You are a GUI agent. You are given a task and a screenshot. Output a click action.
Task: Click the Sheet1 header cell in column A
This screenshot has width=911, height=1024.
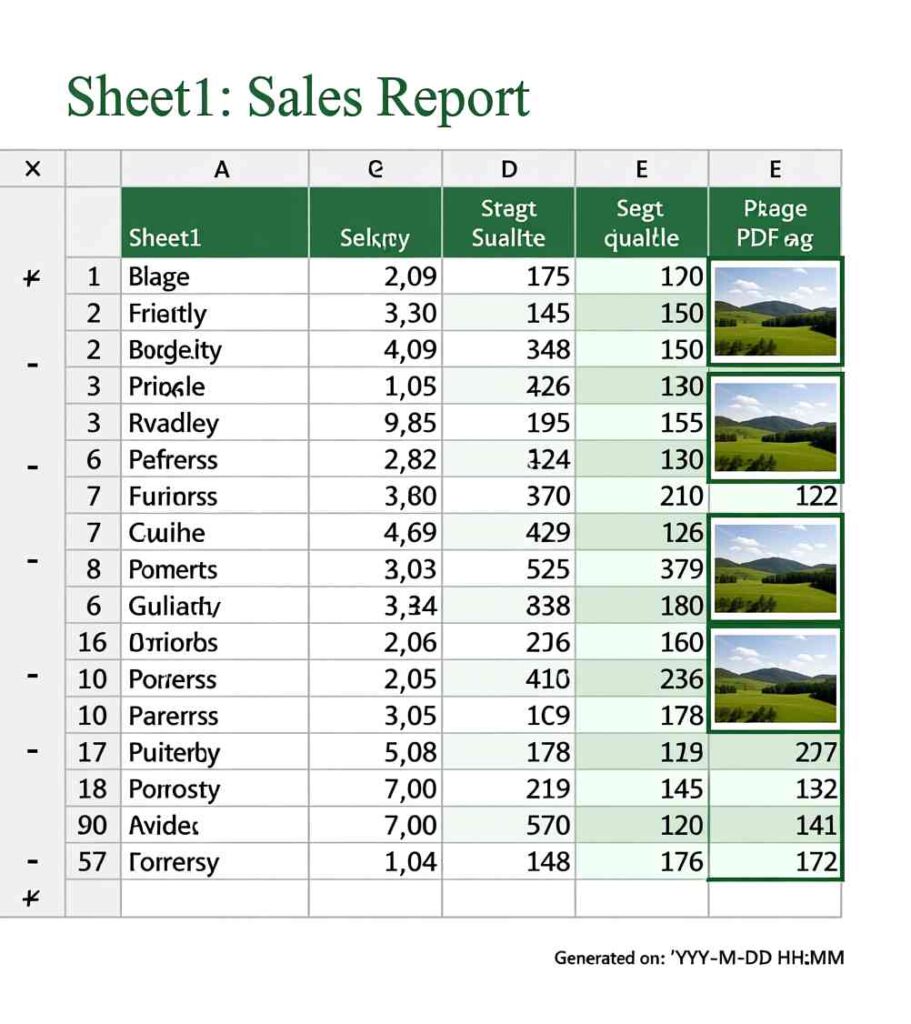(x=215, y=222)
